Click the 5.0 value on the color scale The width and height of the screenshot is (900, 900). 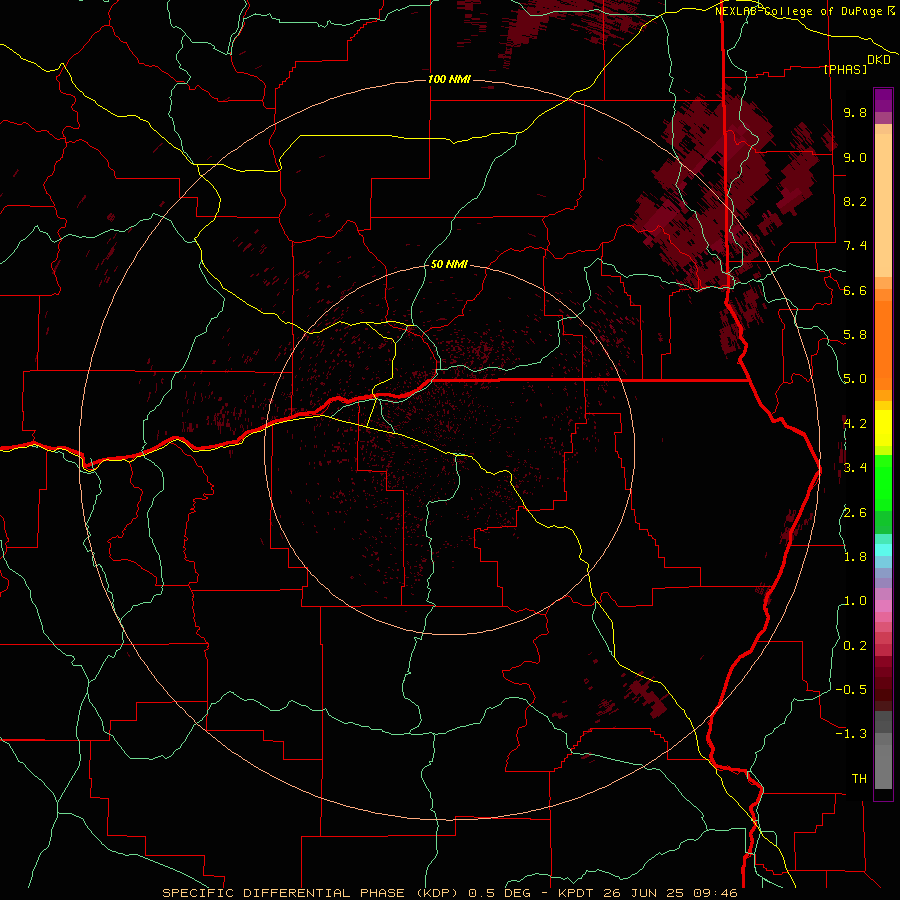click(855, 379)
